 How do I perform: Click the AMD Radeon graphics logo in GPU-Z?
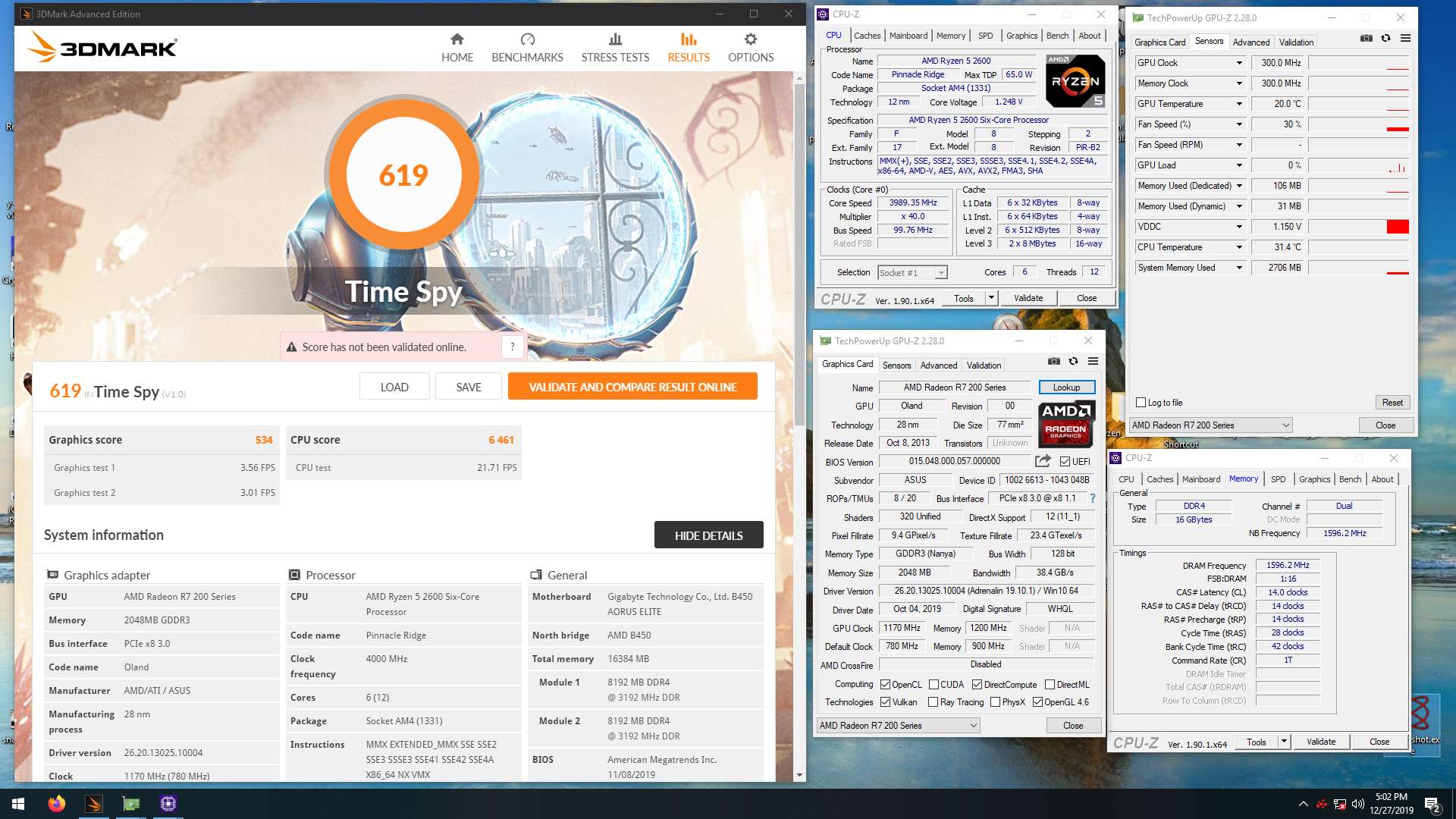1066,422
